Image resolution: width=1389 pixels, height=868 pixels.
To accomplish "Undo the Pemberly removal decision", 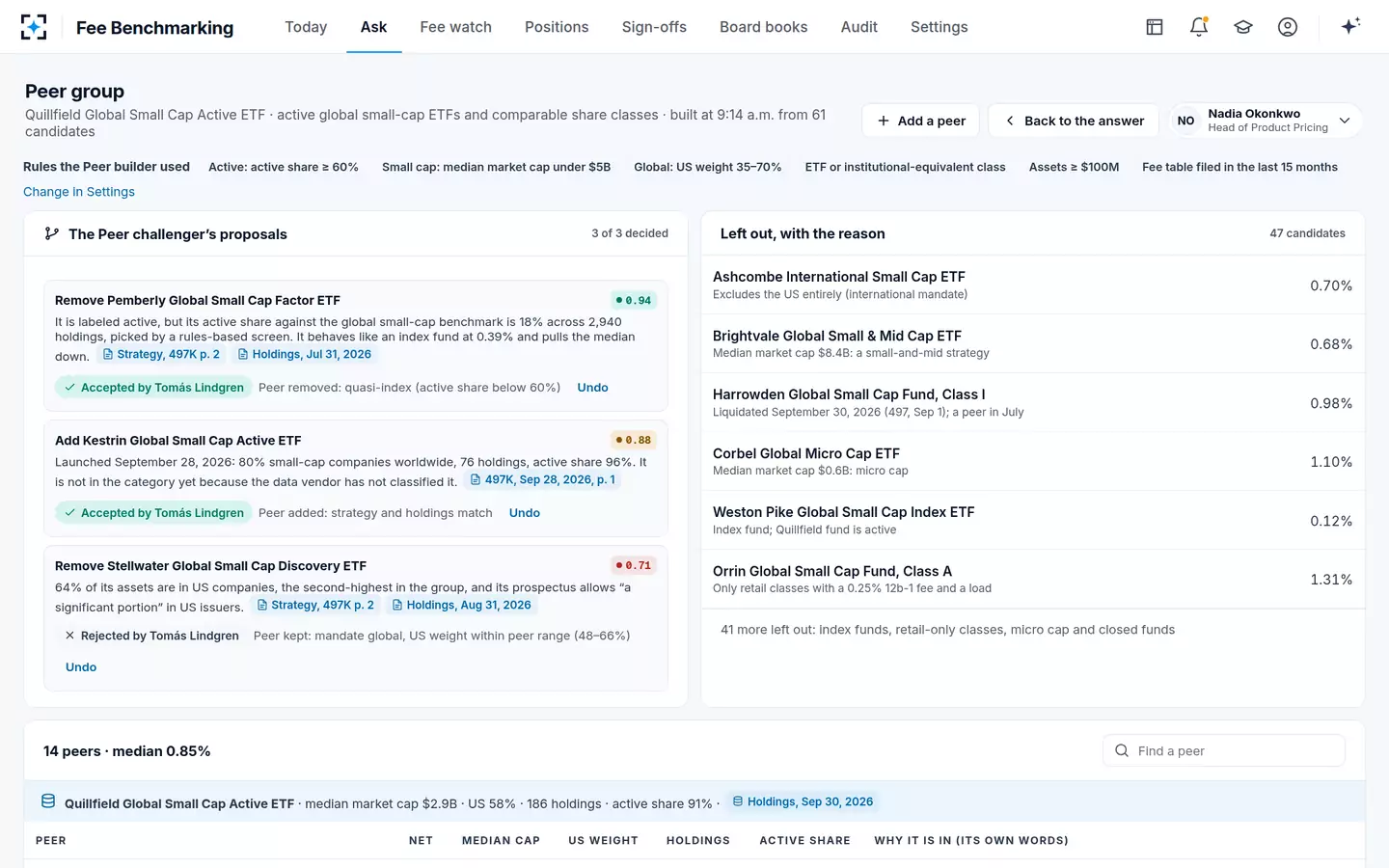I will point(592,388).
